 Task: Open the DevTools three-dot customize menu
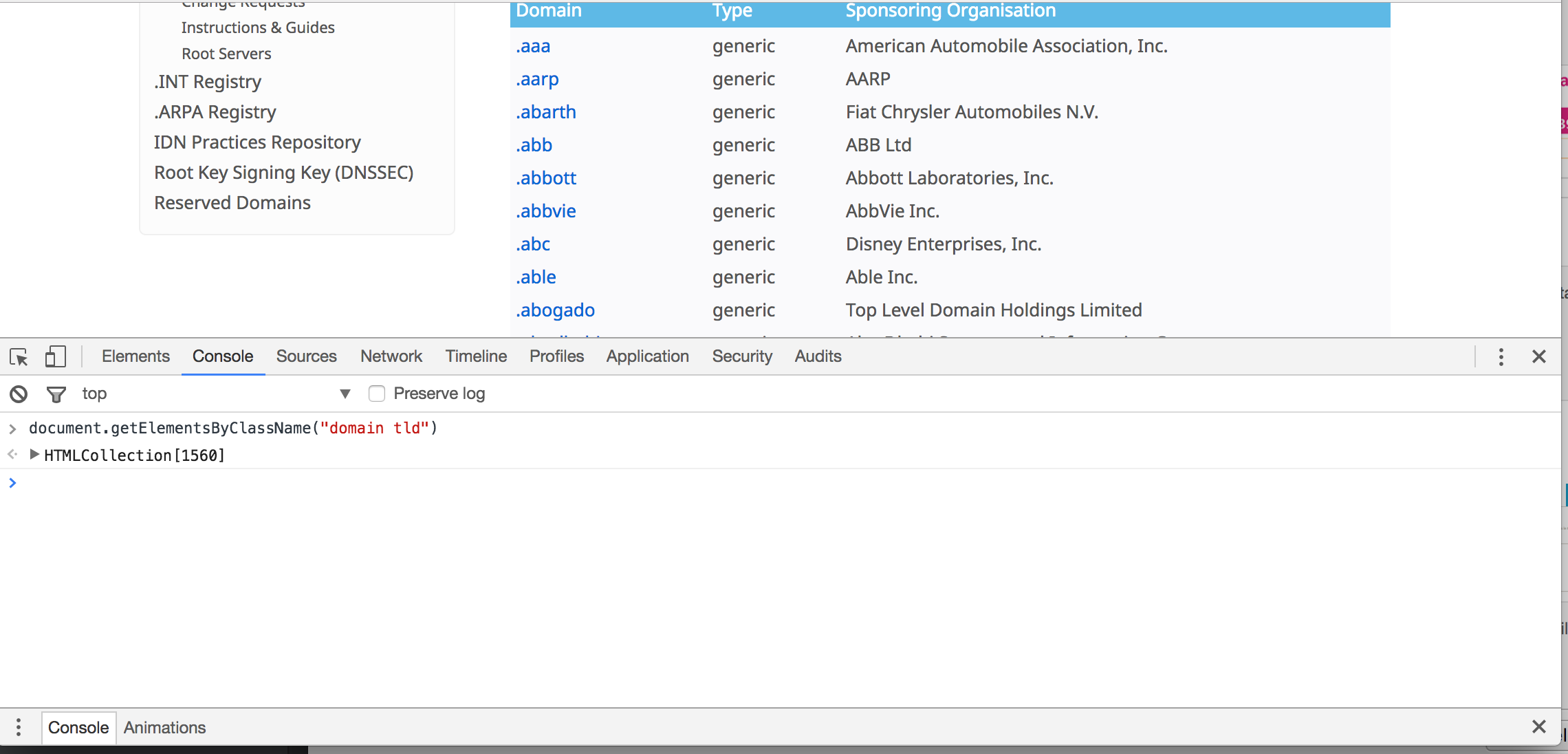(1501, 356)
